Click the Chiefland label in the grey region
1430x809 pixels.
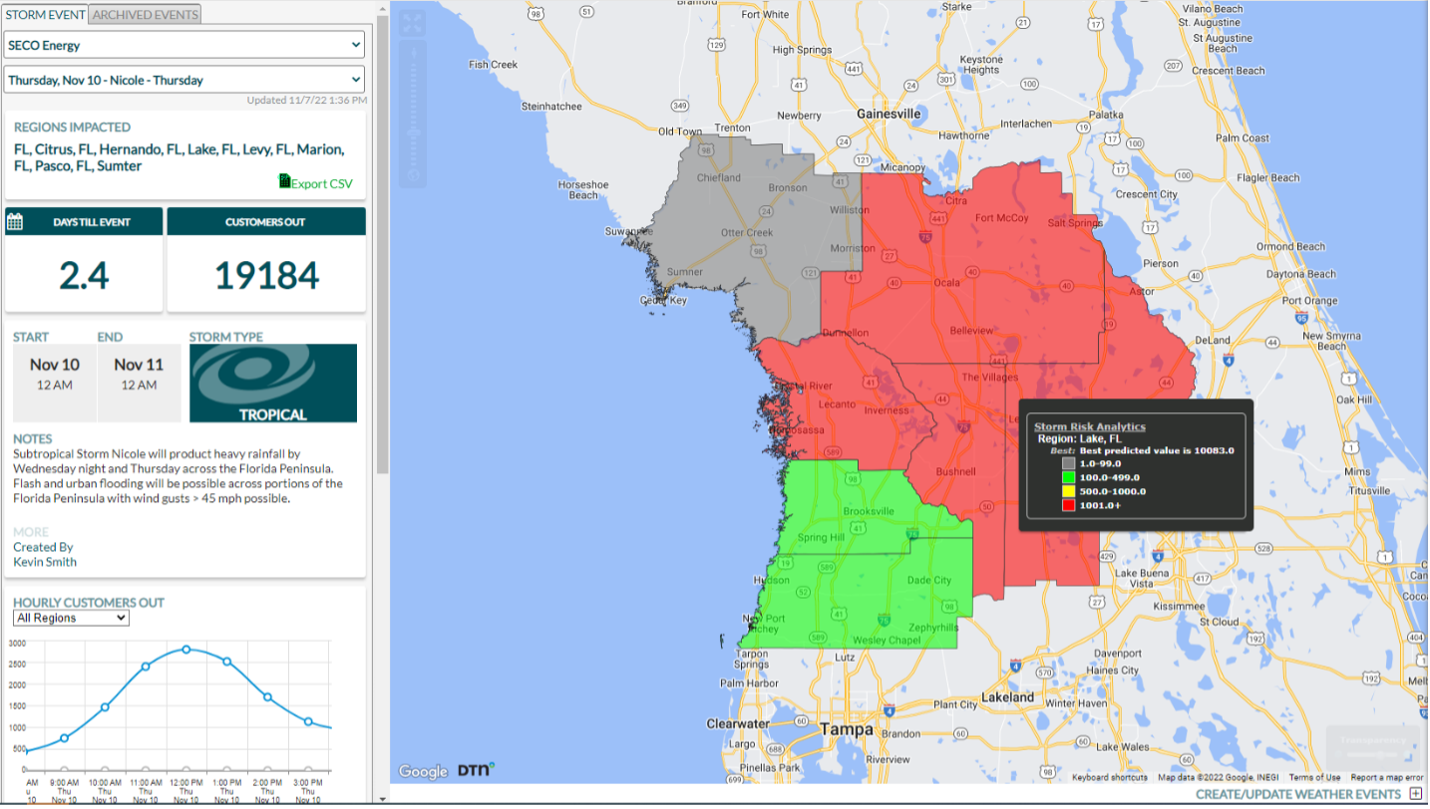click(x=718, y=177)
